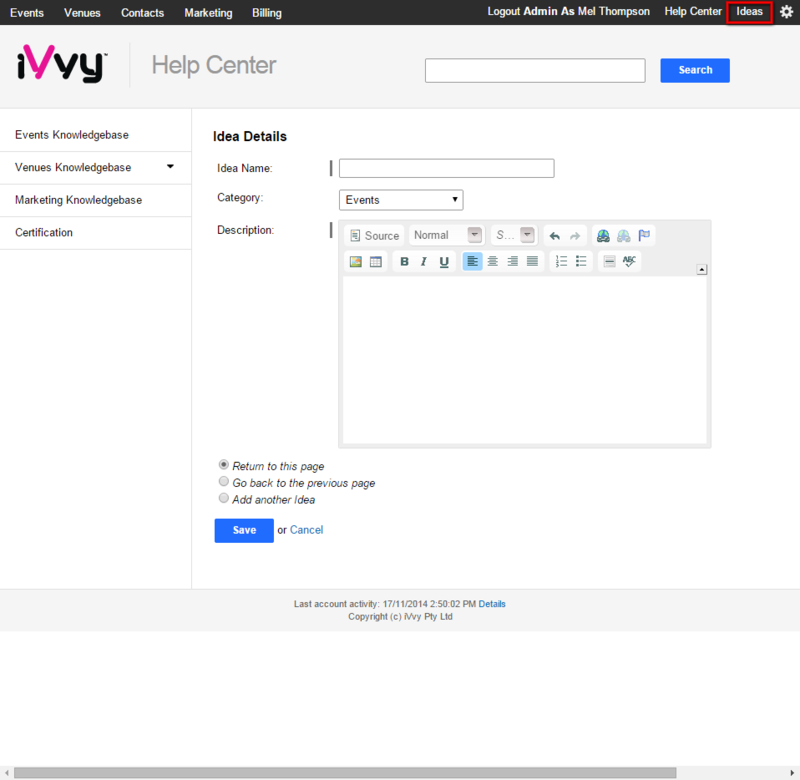Open the Marketing menu
The width and height of the screenshot is (800, 780).
[x=208, y=13]
